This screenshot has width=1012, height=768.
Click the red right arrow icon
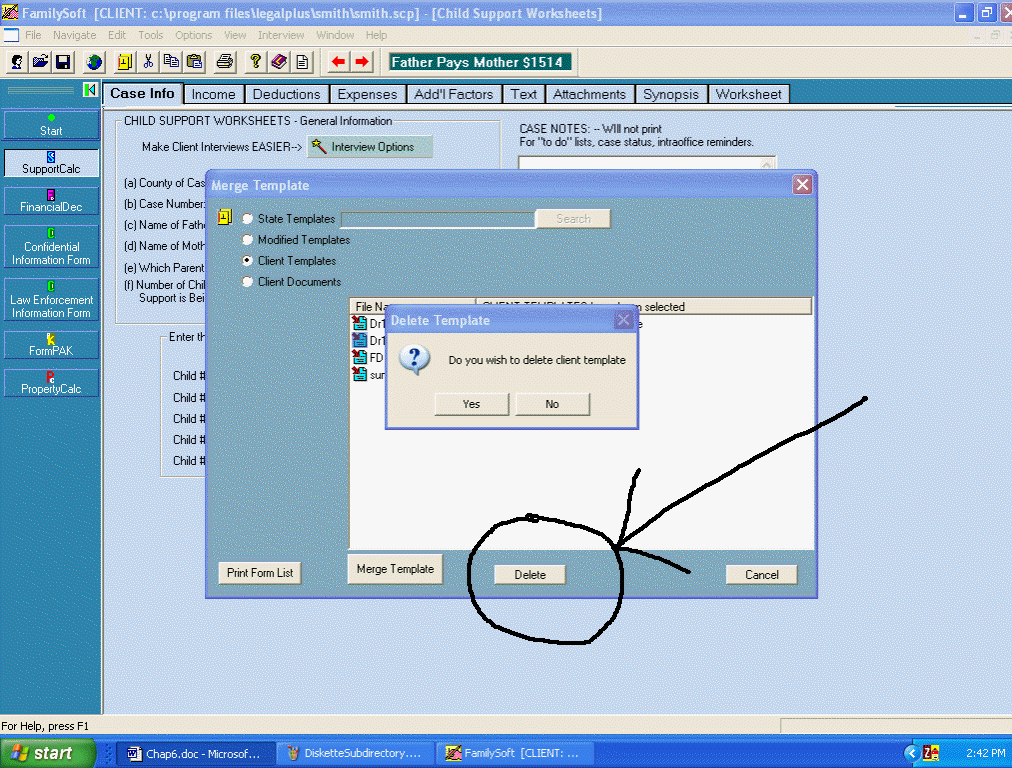[x=362, y=62]
